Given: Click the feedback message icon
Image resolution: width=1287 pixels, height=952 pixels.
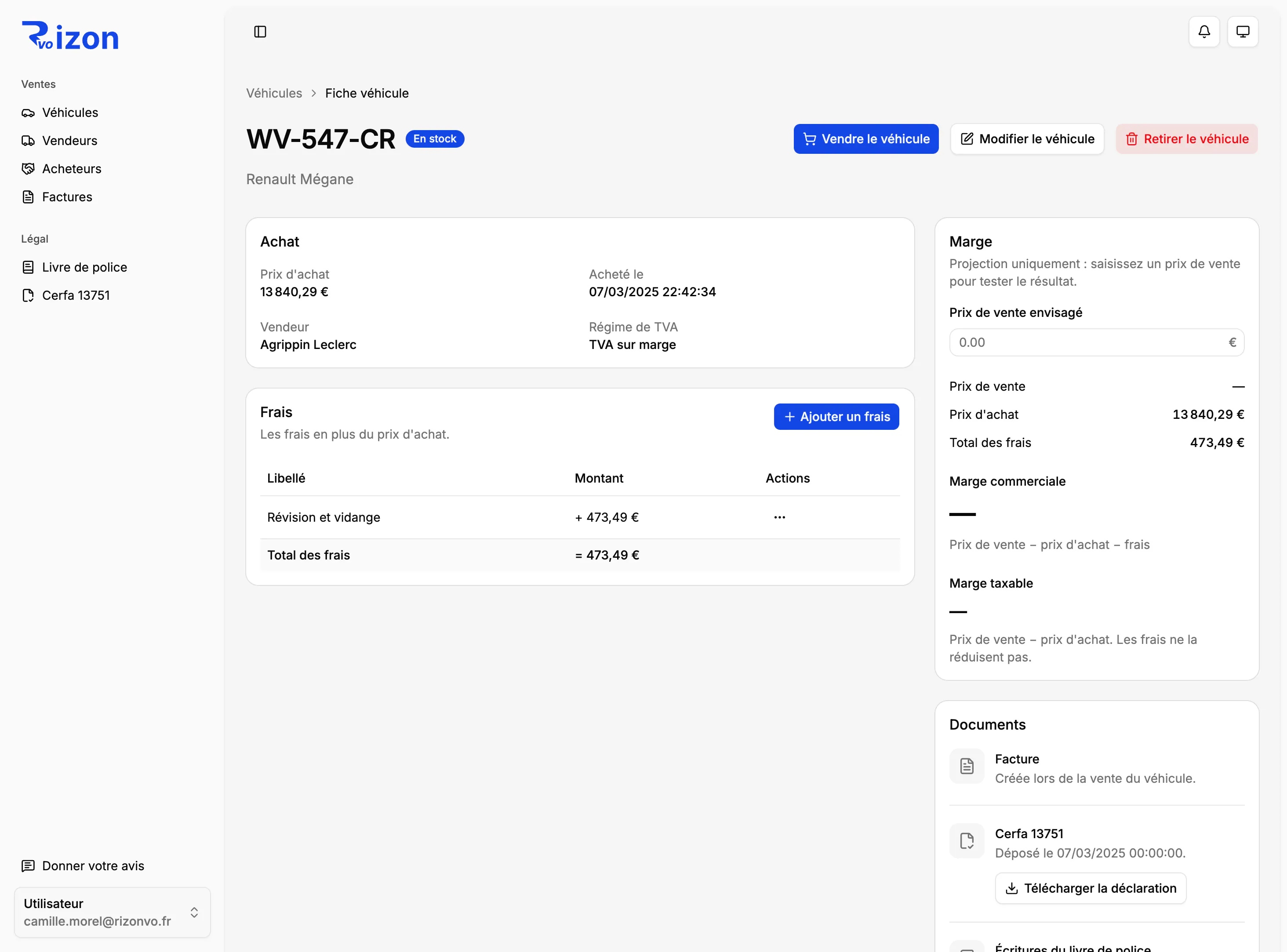Looking at the screenshot, I should (28, 866).
